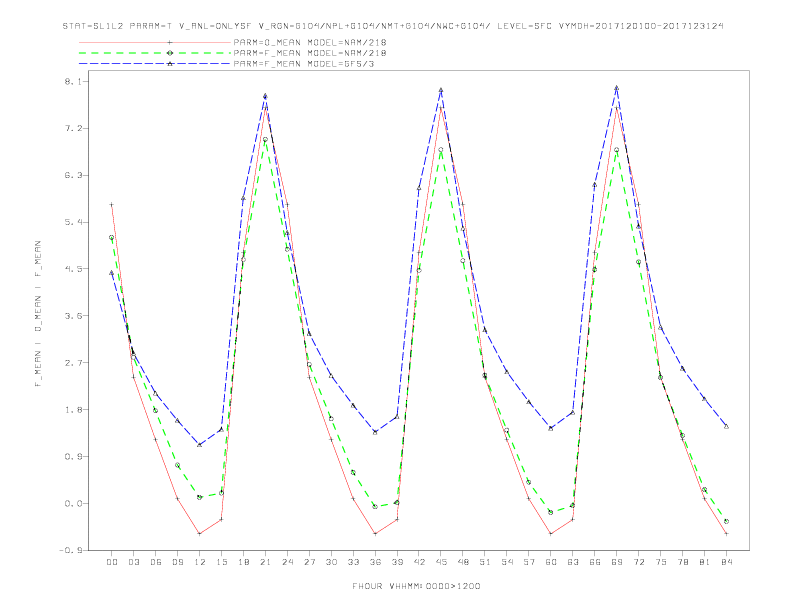Click x-axis tick label 48

point(463,562)
